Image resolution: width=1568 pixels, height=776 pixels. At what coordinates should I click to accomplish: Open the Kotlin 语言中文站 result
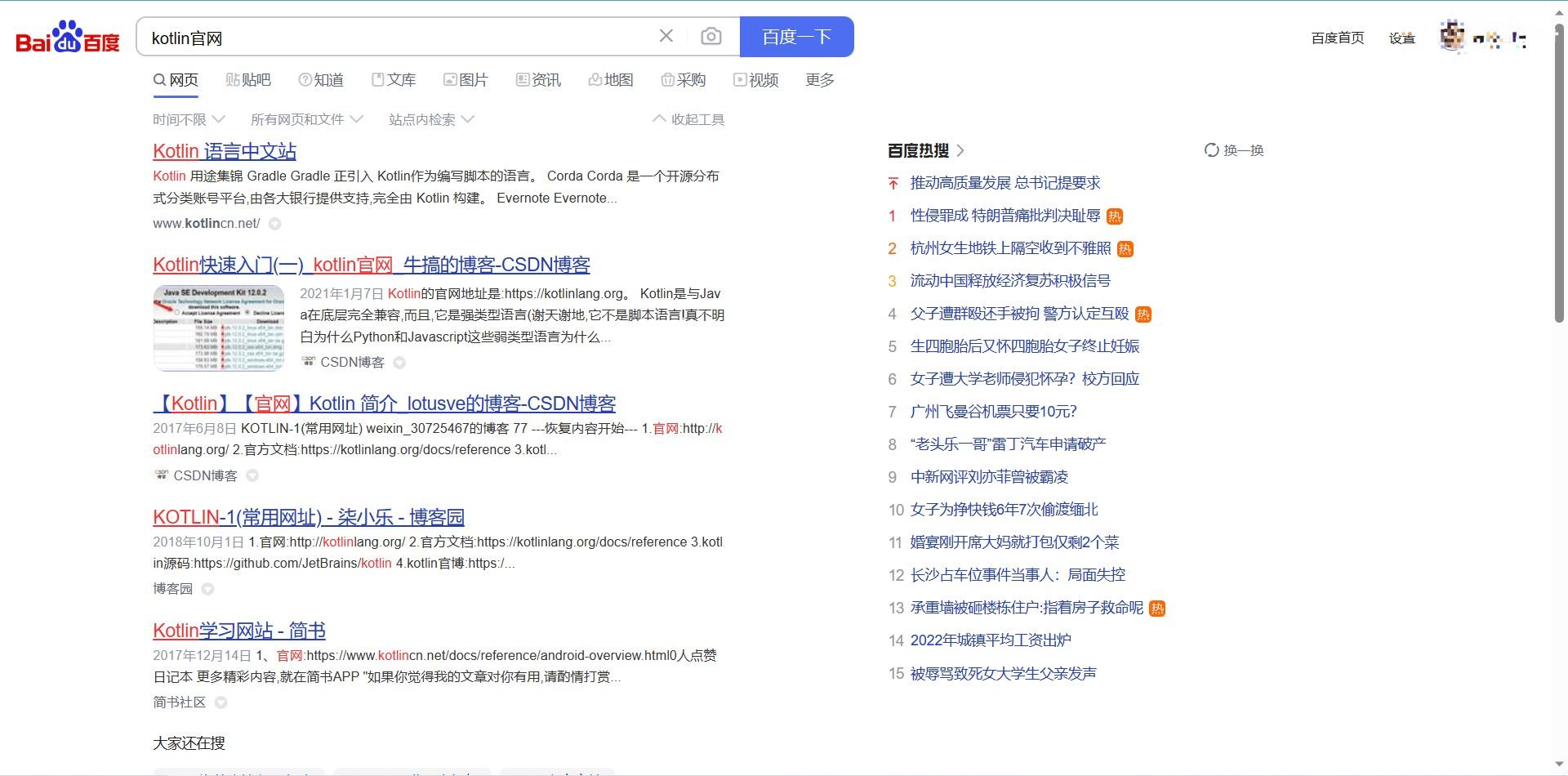[225, 151]
